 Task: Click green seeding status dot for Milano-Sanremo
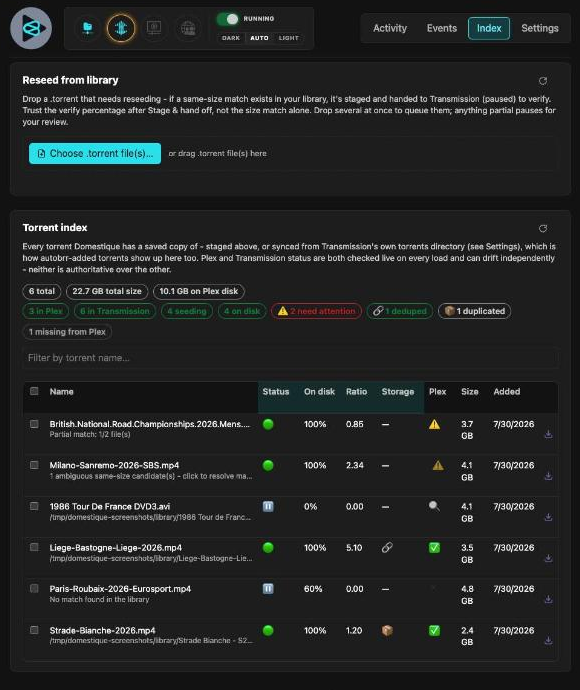tap(268, 465)
